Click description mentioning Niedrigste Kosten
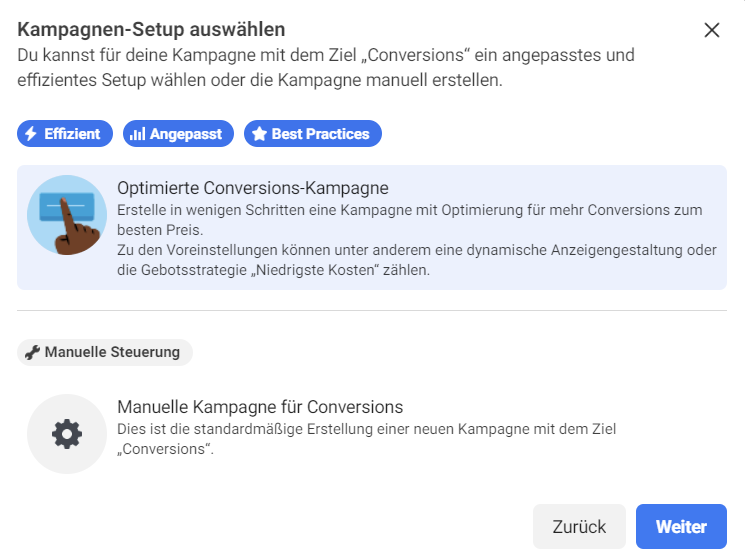The image size is (745, 553). point(417,260)
